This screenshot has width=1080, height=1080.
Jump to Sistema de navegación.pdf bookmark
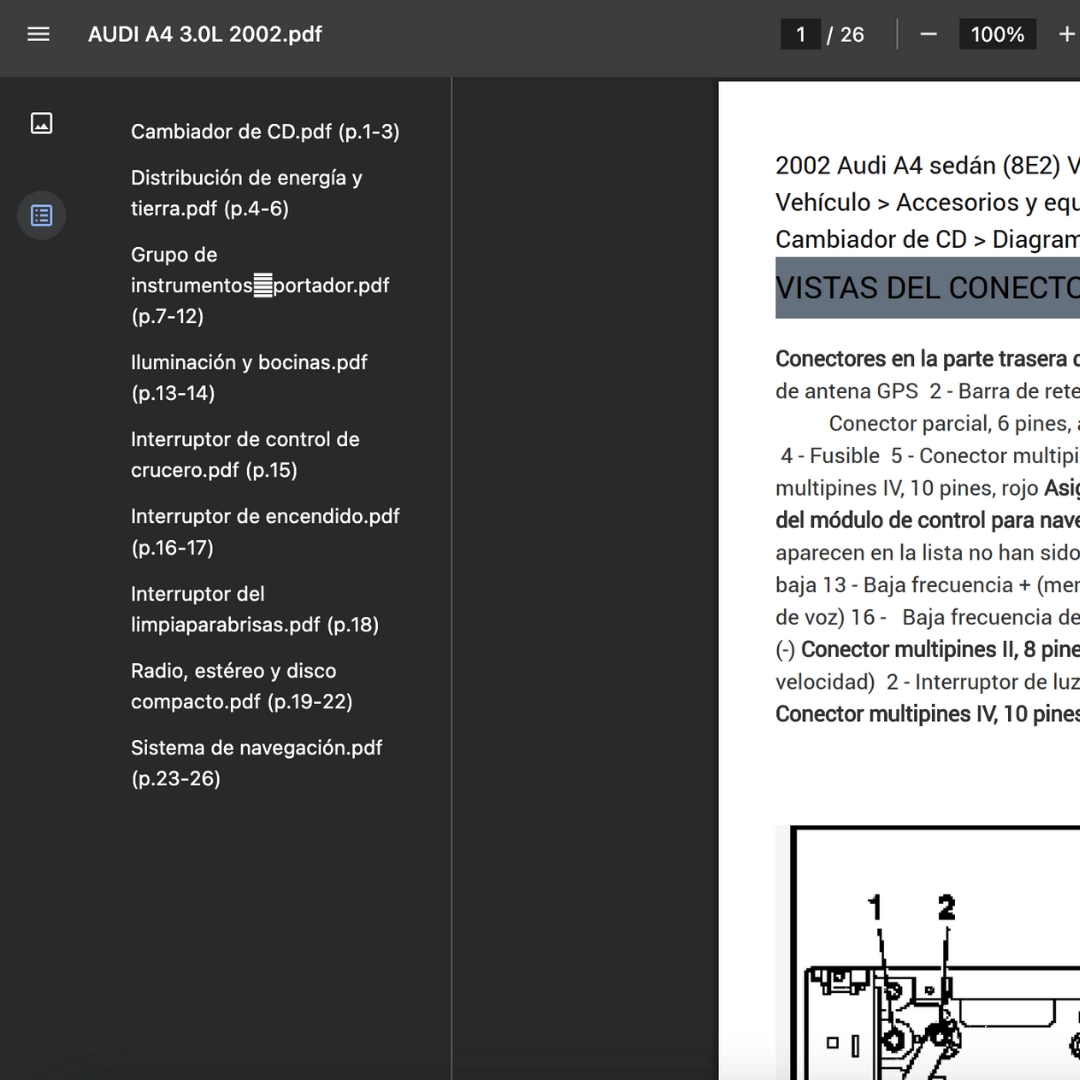pos(256,763)
